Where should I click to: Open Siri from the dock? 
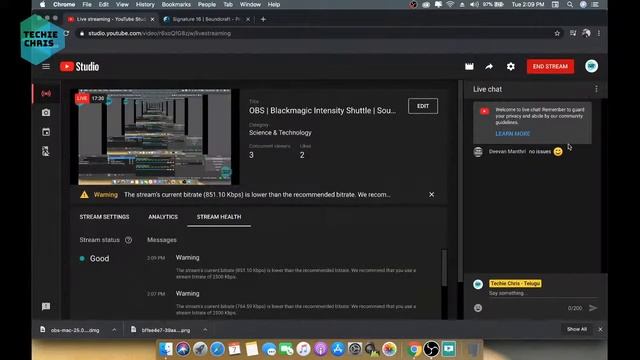pyautogui.click(x=183, y=349)
